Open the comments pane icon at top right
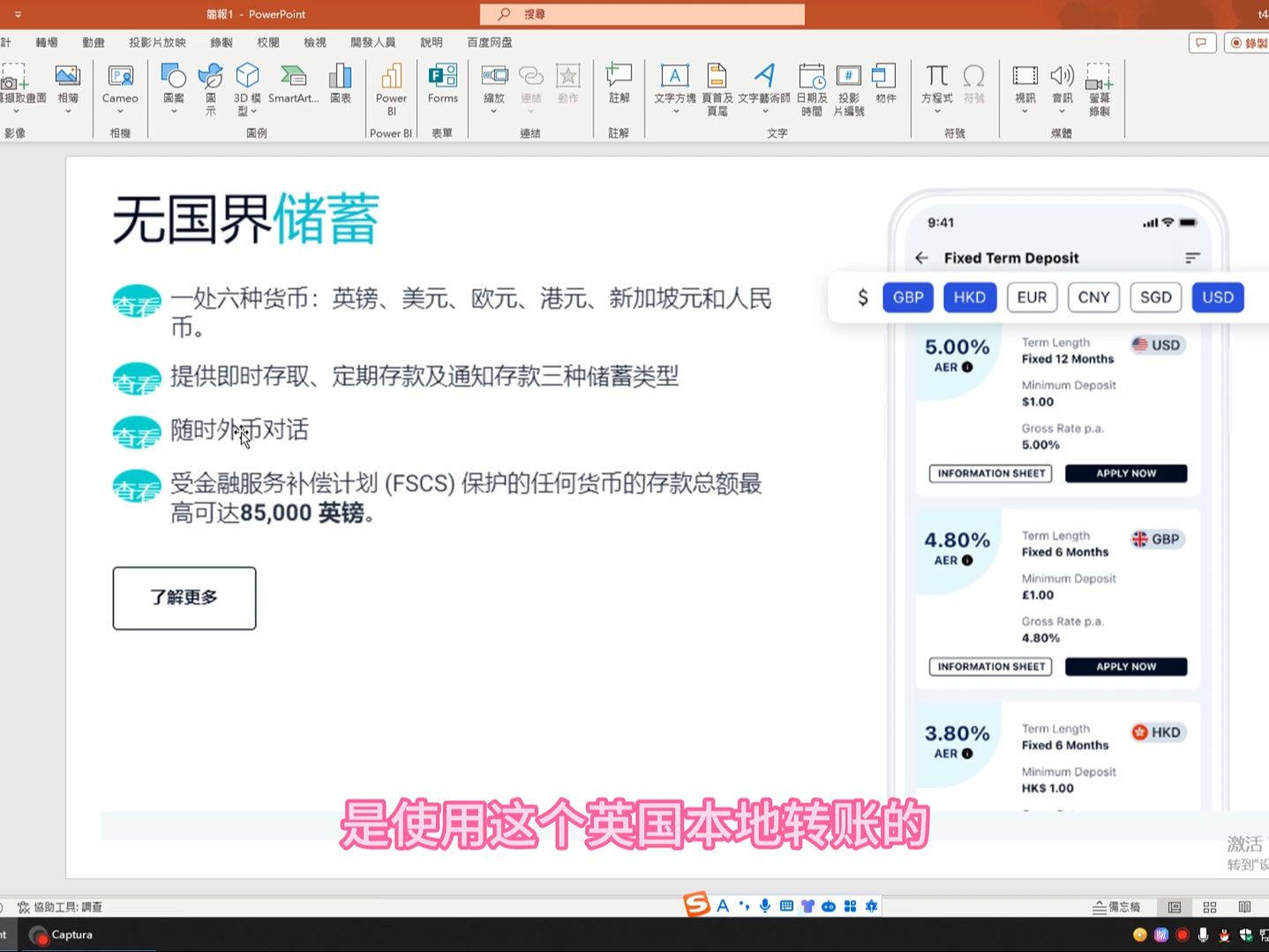The height and width of the screenshot is (952, 1269). (x=1201, y=42)
